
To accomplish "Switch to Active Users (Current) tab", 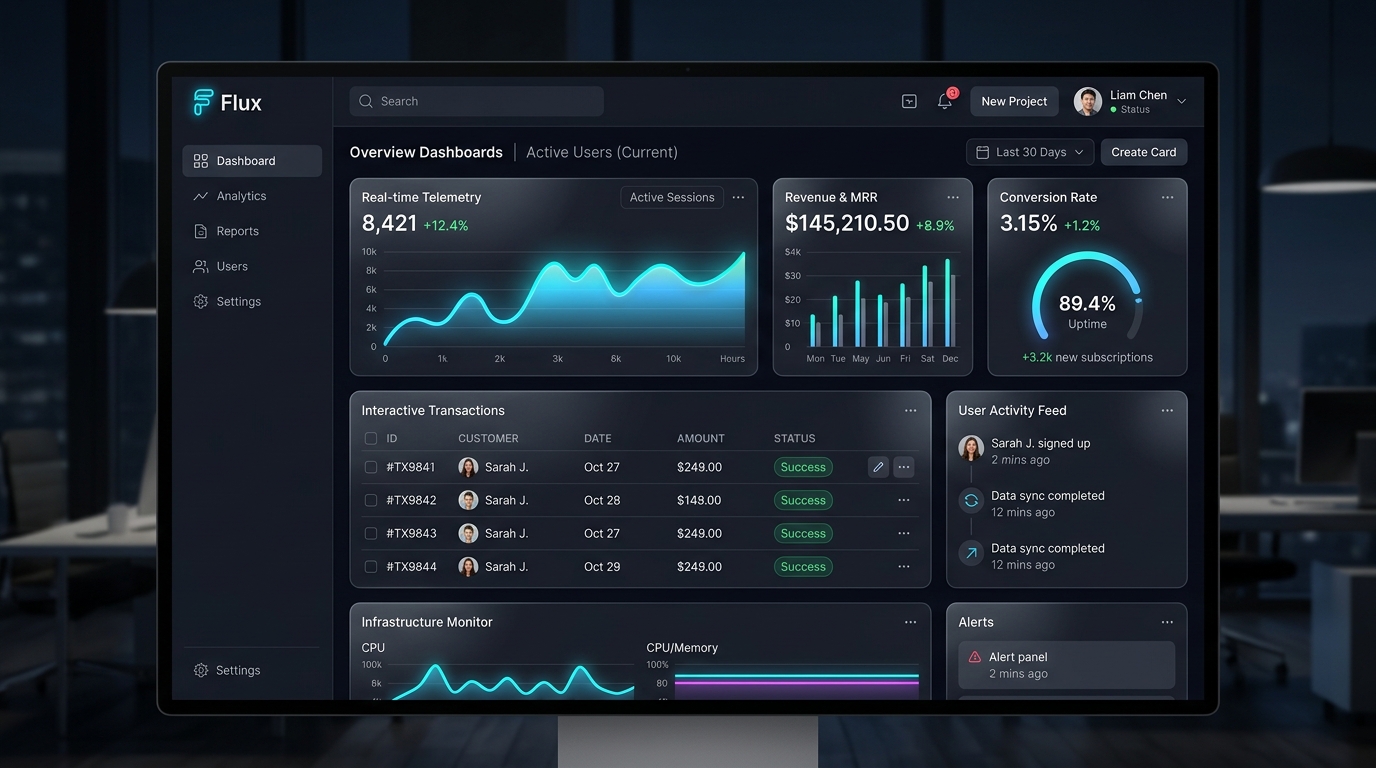I will coord(602,152).
